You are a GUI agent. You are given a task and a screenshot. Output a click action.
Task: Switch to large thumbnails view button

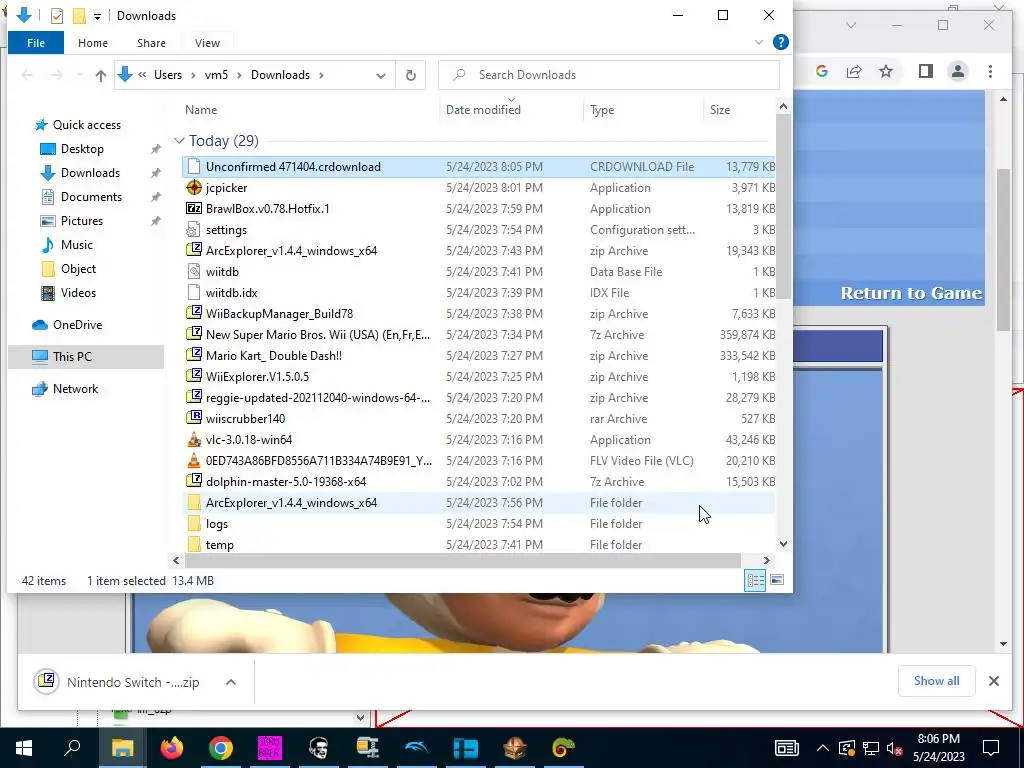pyautogui.click(x=777, y=580)
